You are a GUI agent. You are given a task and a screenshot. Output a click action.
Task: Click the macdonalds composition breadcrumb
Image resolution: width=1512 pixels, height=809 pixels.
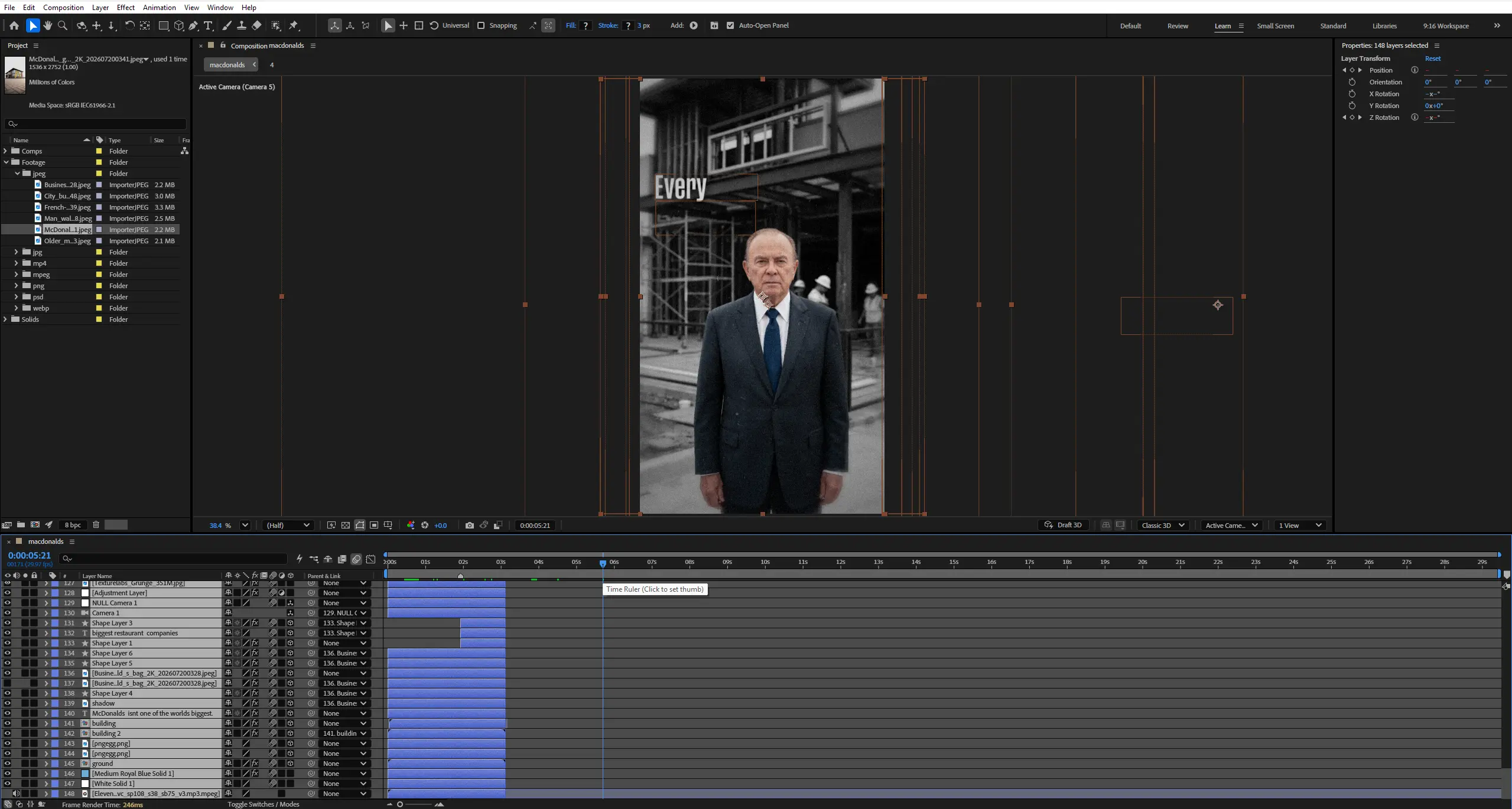(x=227, y=65)
